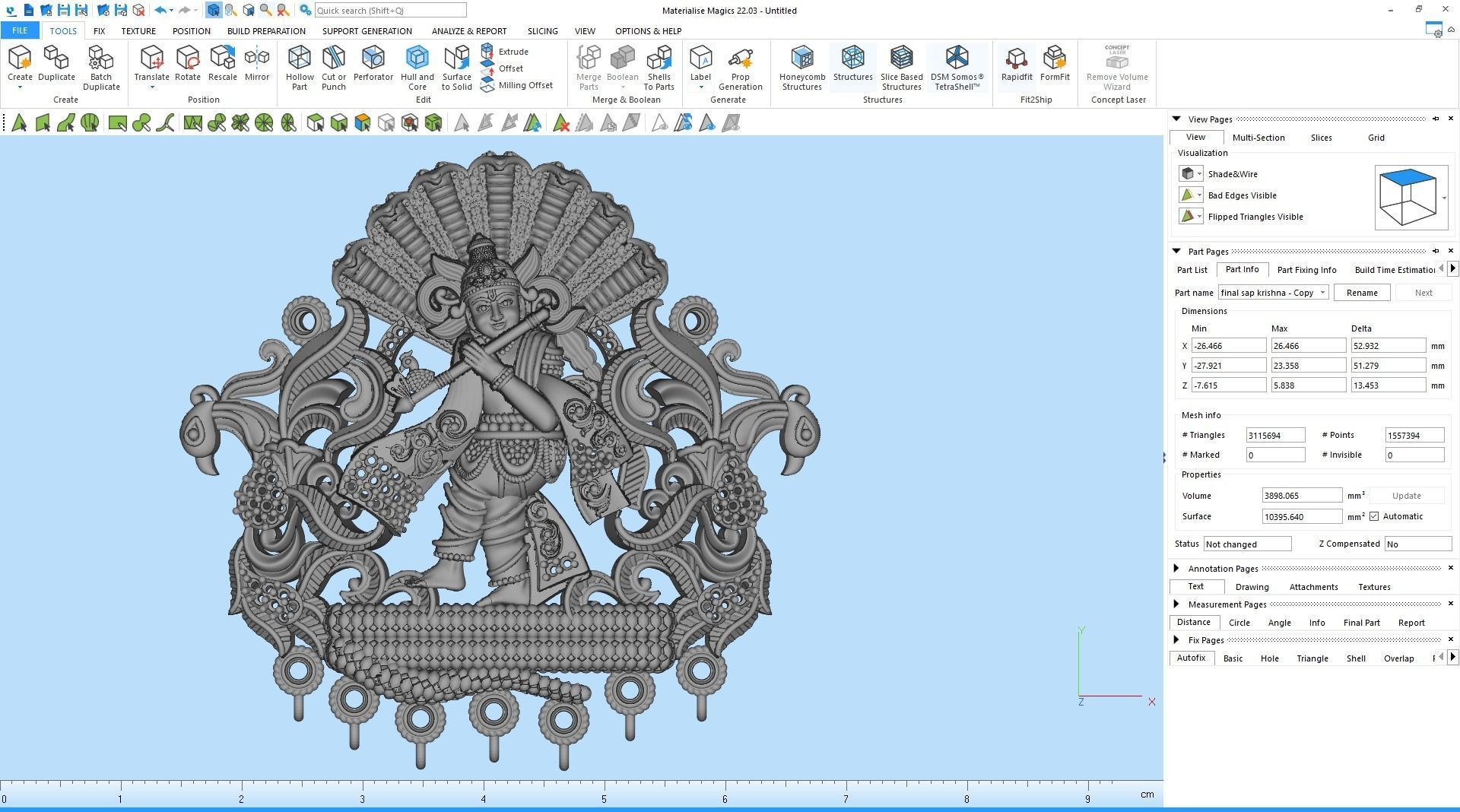Open the Part Fixing Info tab
Viewport: 1460px width, 812px height.
1306,270
